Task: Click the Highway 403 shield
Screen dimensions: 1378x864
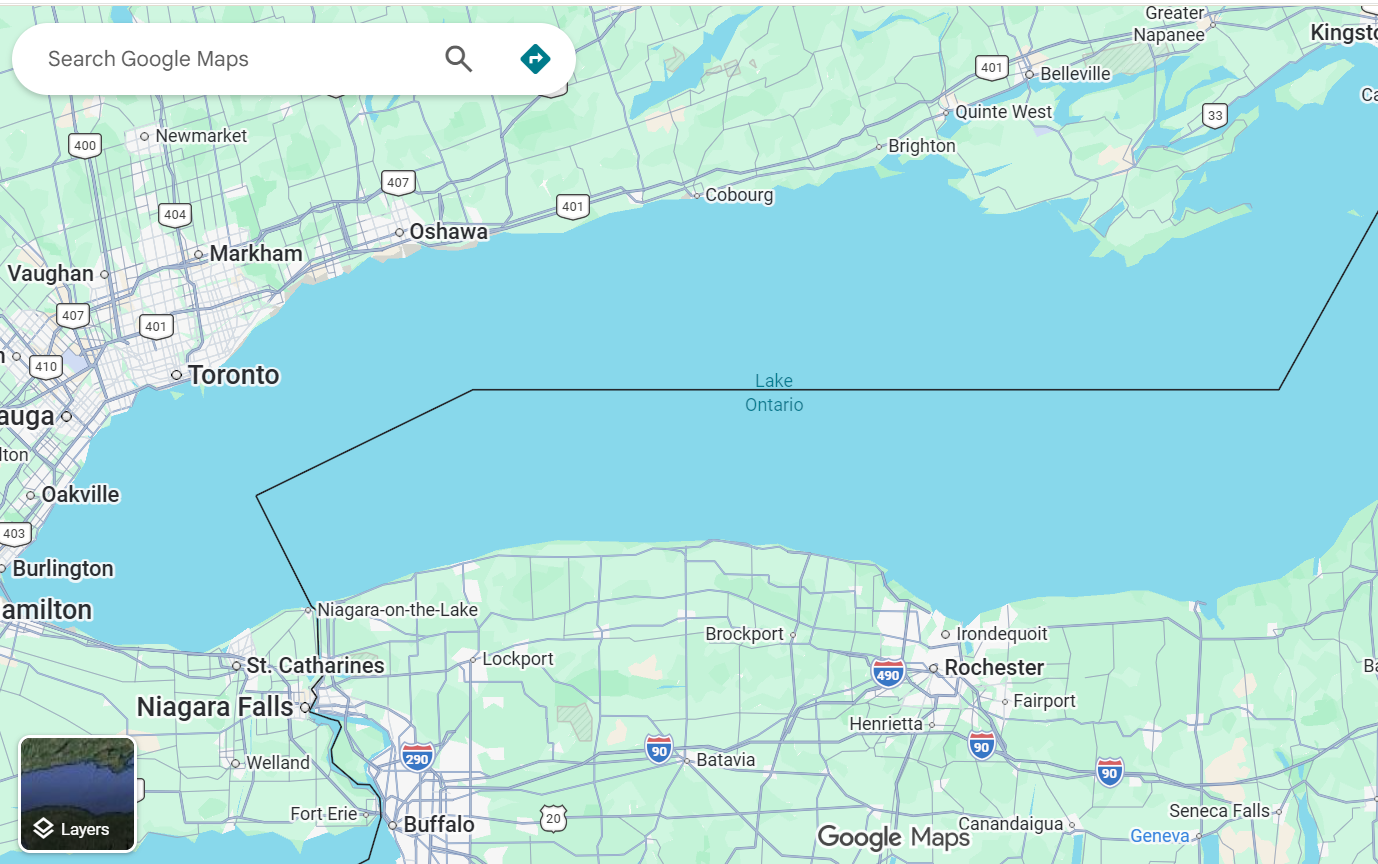Action: (x=14, y=534)
